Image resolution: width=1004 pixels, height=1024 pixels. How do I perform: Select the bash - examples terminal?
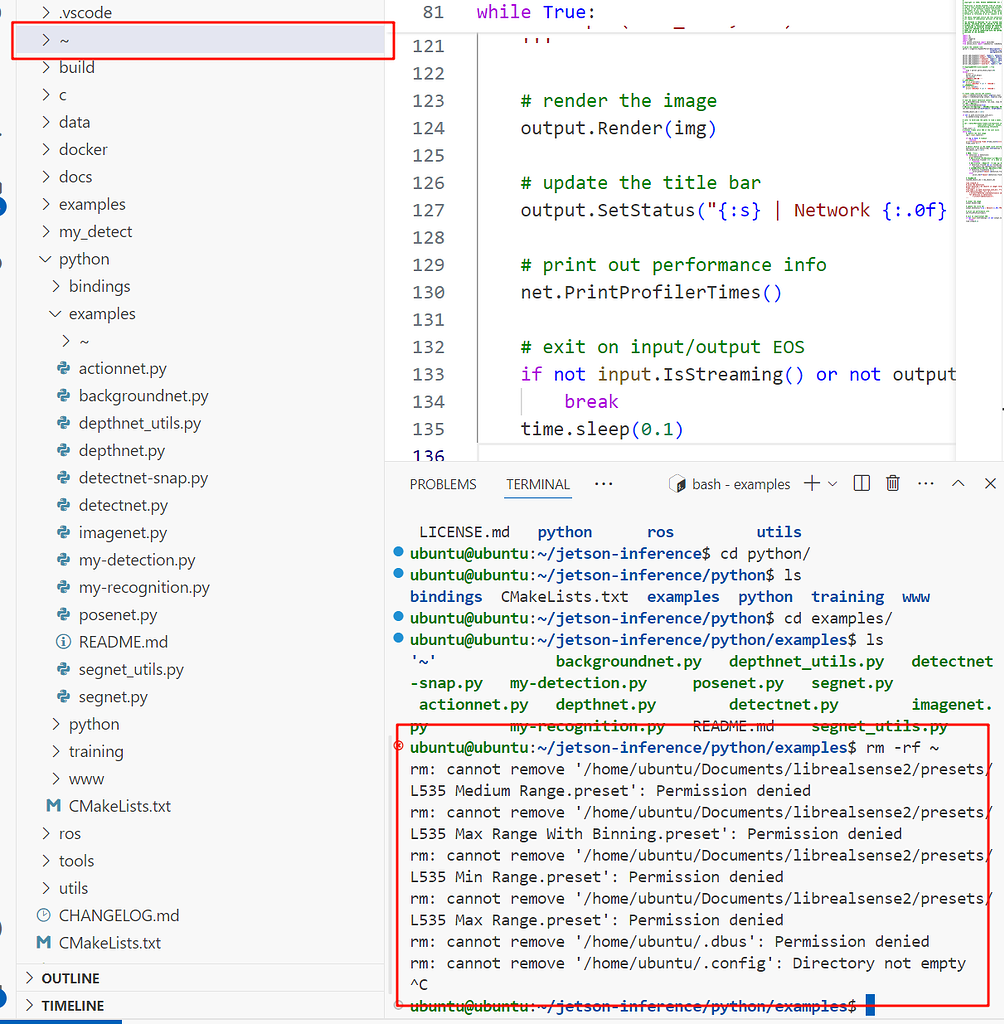(730, 484)
